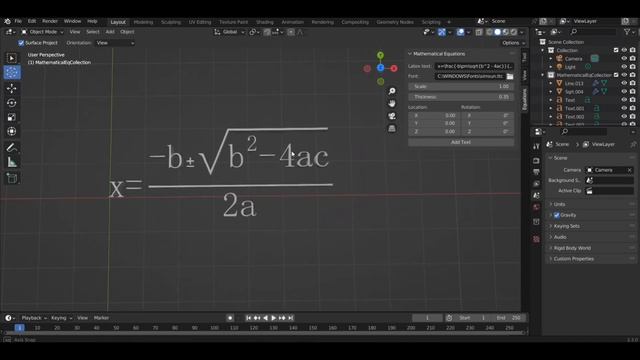
Task: Toggle the Gravity checkbox
Action: [557, 215]
